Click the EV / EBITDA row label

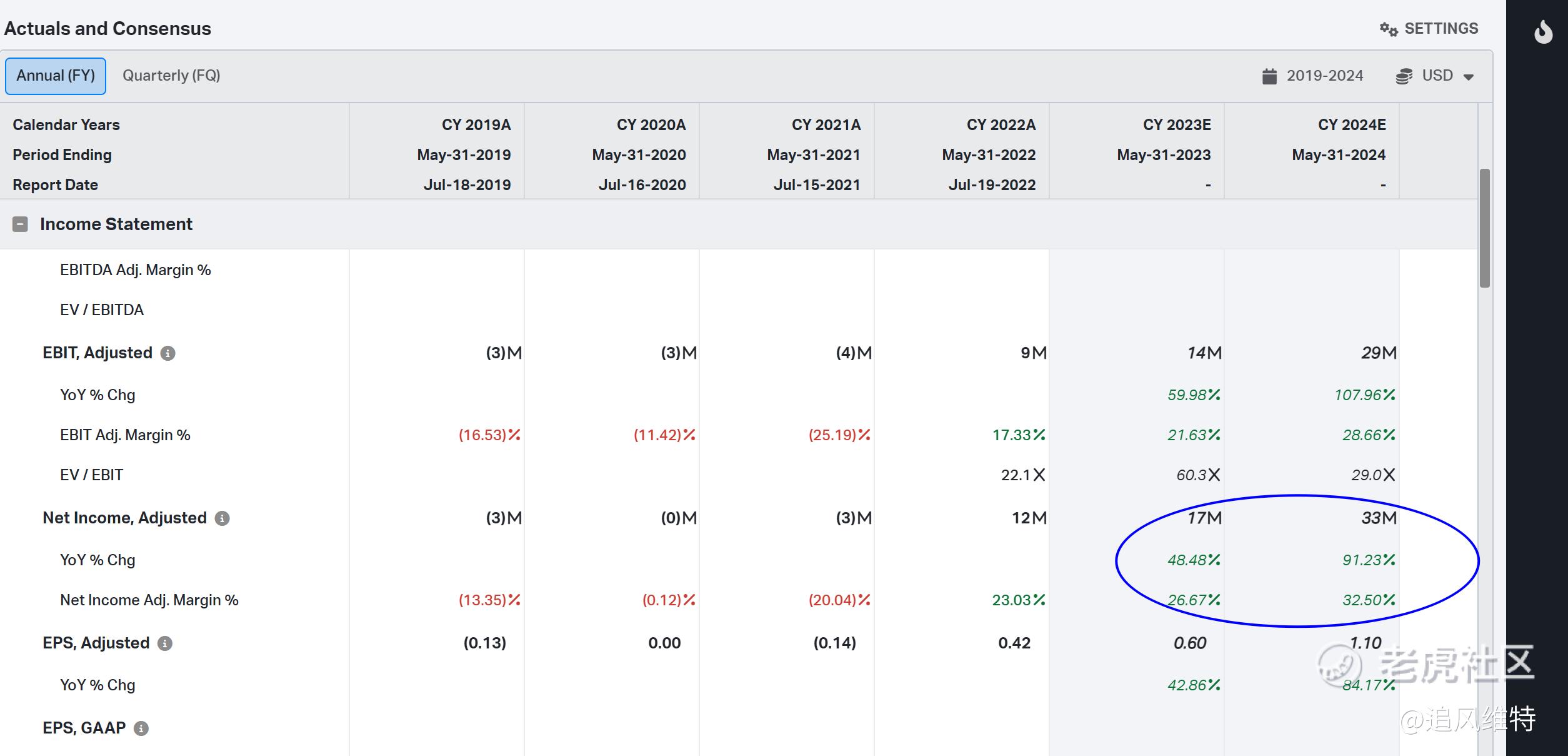[x=102, y=310]
